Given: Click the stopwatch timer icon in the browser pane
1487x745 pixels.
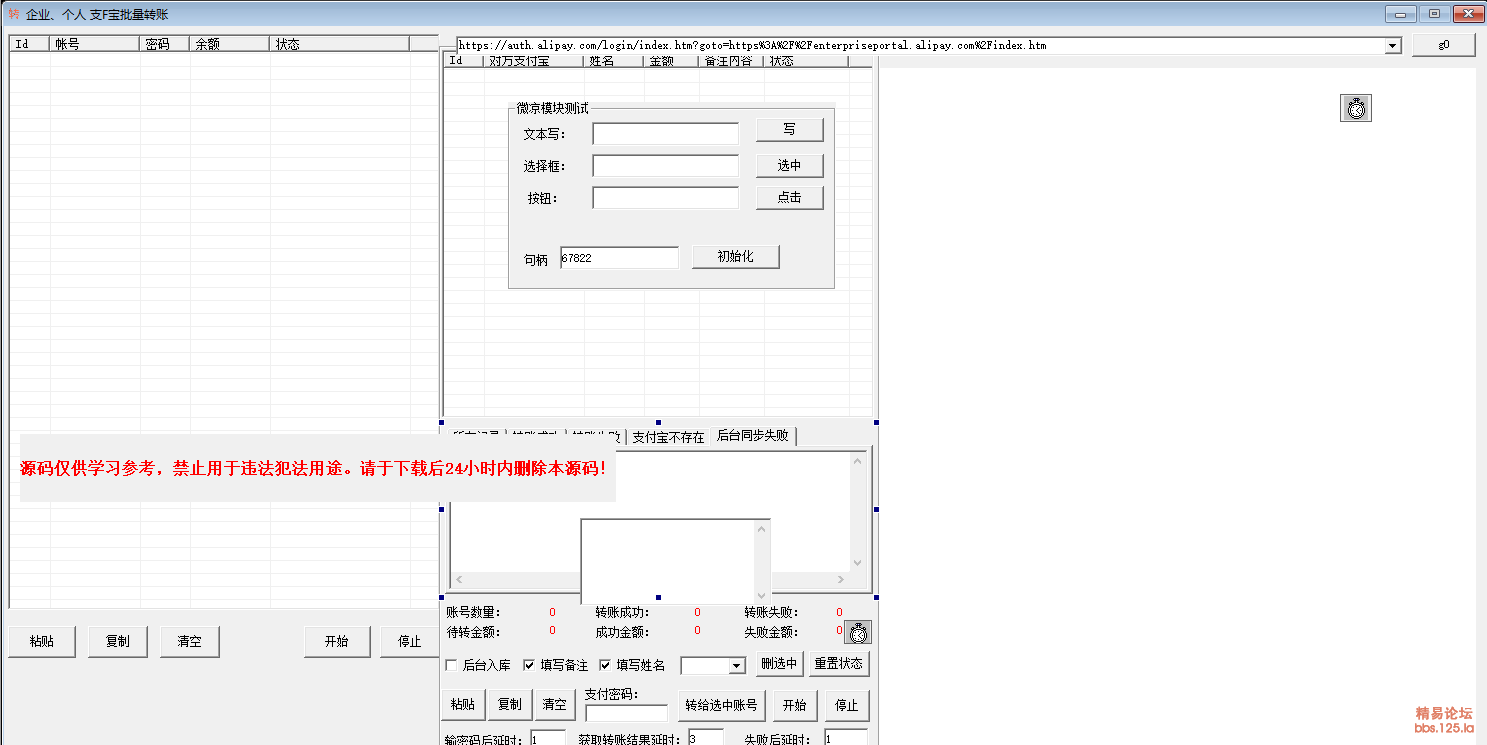Looking at the screenshot, I should (x=1355, y=108).
